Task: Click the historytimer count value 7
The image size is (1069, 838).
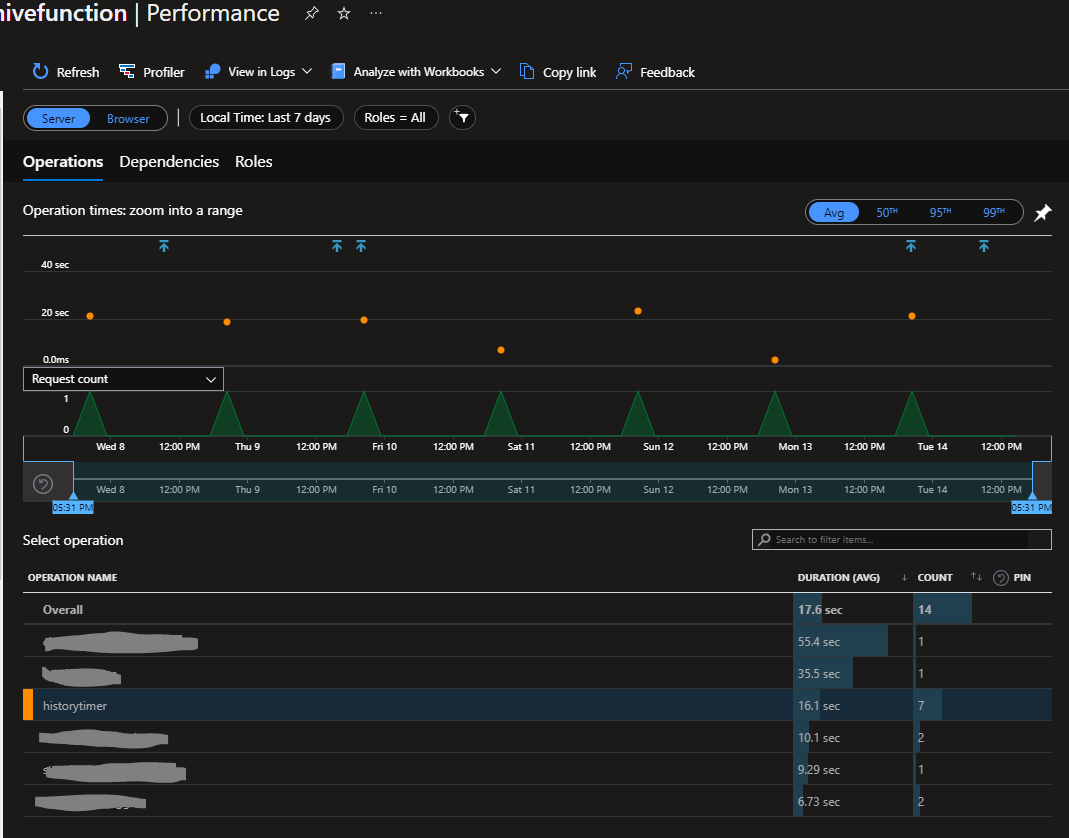Action: (x=921, y=706)
